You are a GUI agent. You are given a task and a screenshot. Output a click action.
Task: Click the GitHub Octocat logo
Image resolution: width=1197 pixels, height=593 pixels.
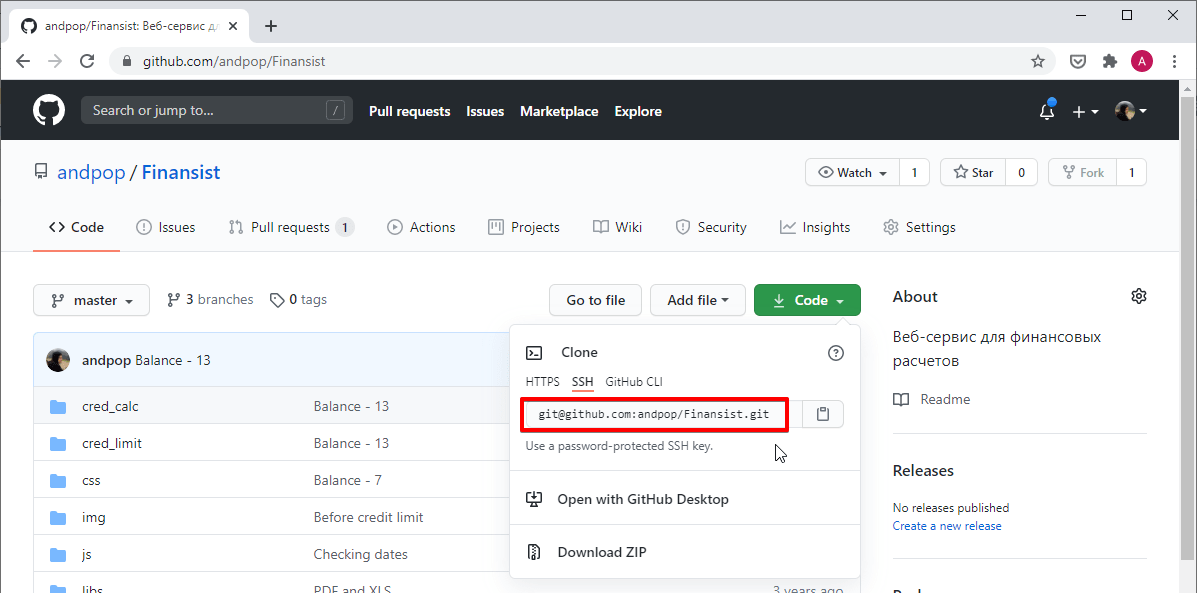coord(49,111)
